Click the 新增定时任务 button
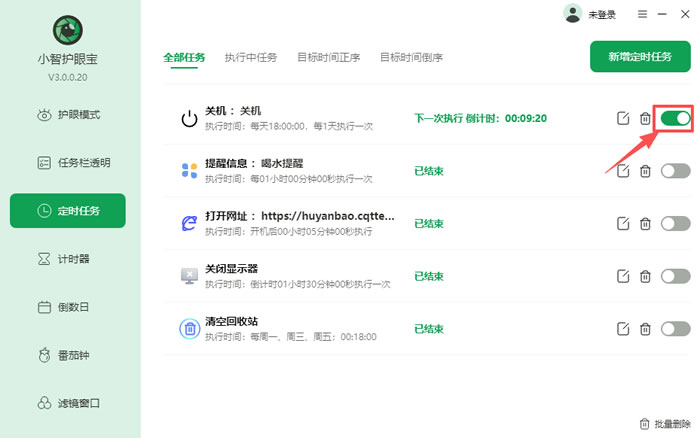 [640, 57]
